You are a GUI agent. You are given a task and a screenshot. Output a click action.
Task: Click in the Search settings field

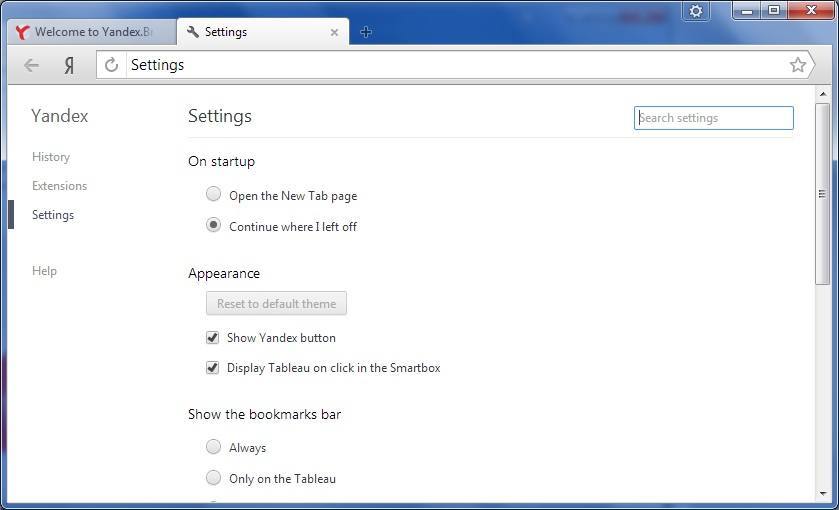click(714, 118)
